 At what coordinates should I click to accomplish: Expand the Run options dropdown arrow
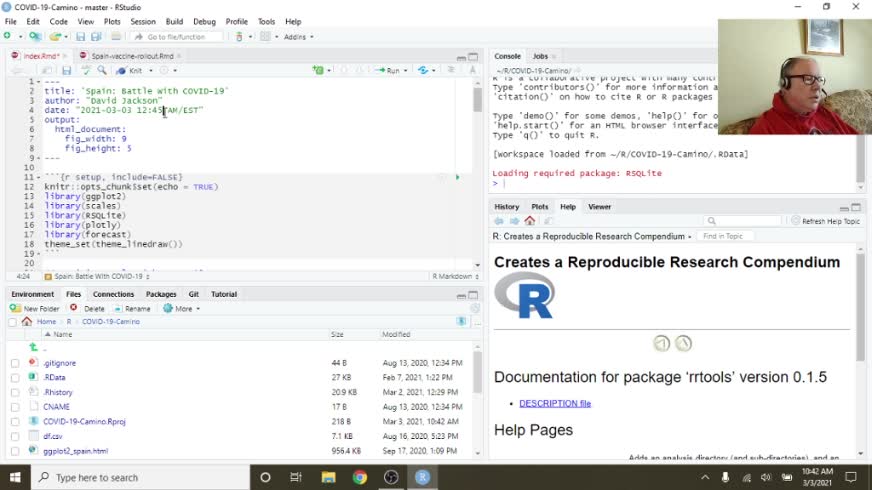pos(405,71)
